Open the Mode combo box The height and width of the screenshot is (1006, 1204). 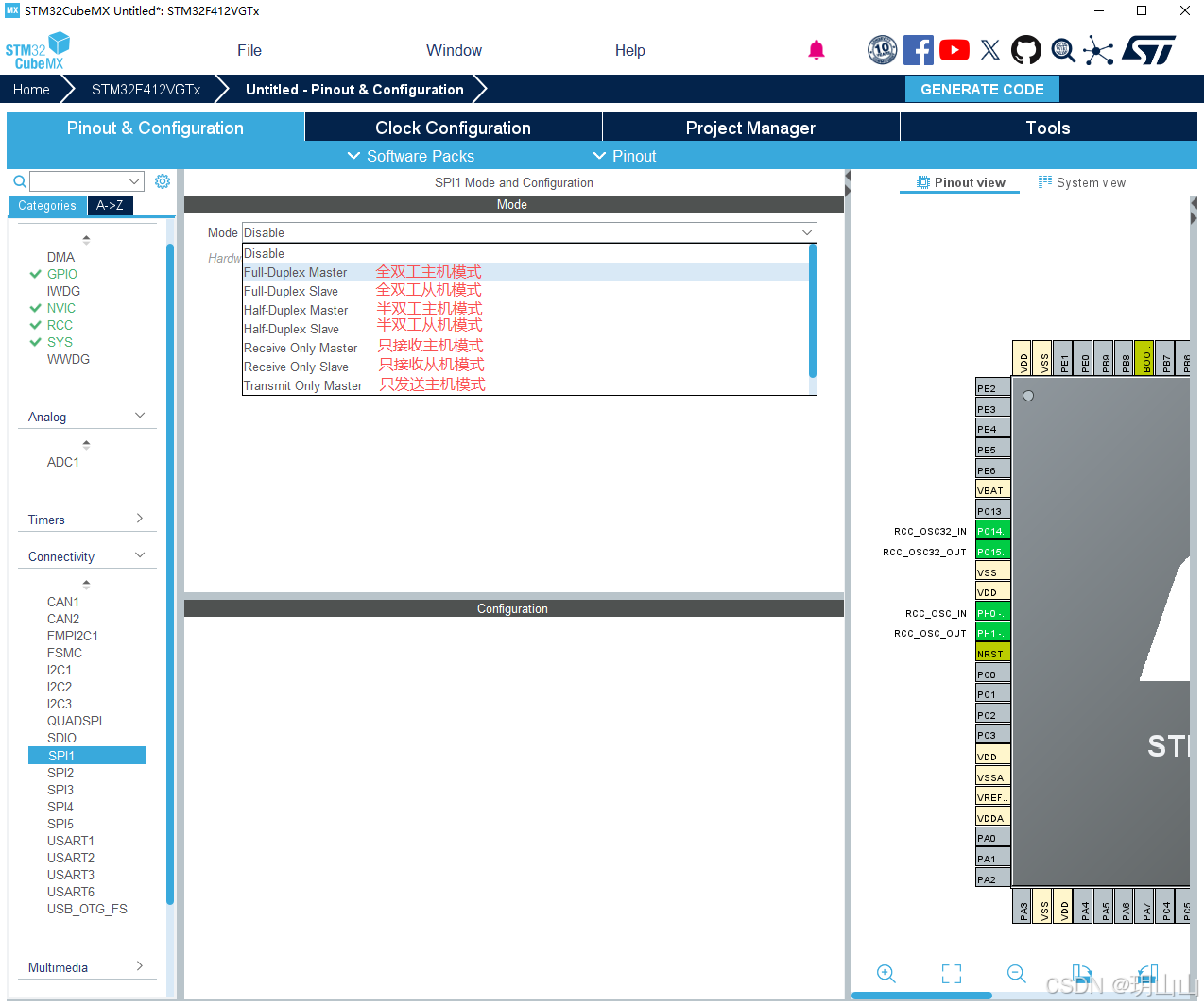coord(529,232)
